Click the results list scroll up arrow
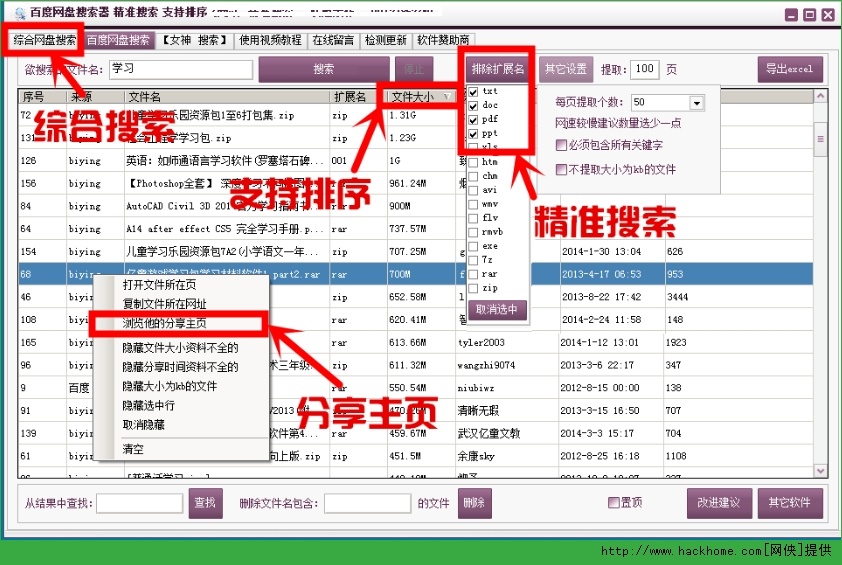 821,96
